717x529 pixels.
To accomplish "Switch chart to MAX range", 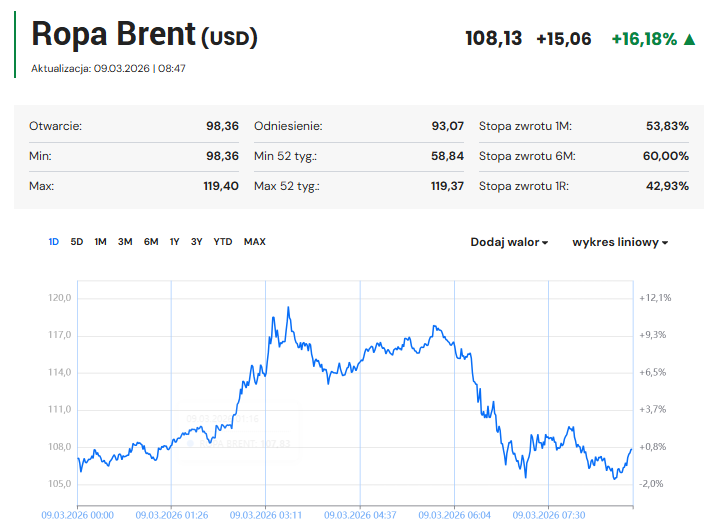I will tap(255, 241).
